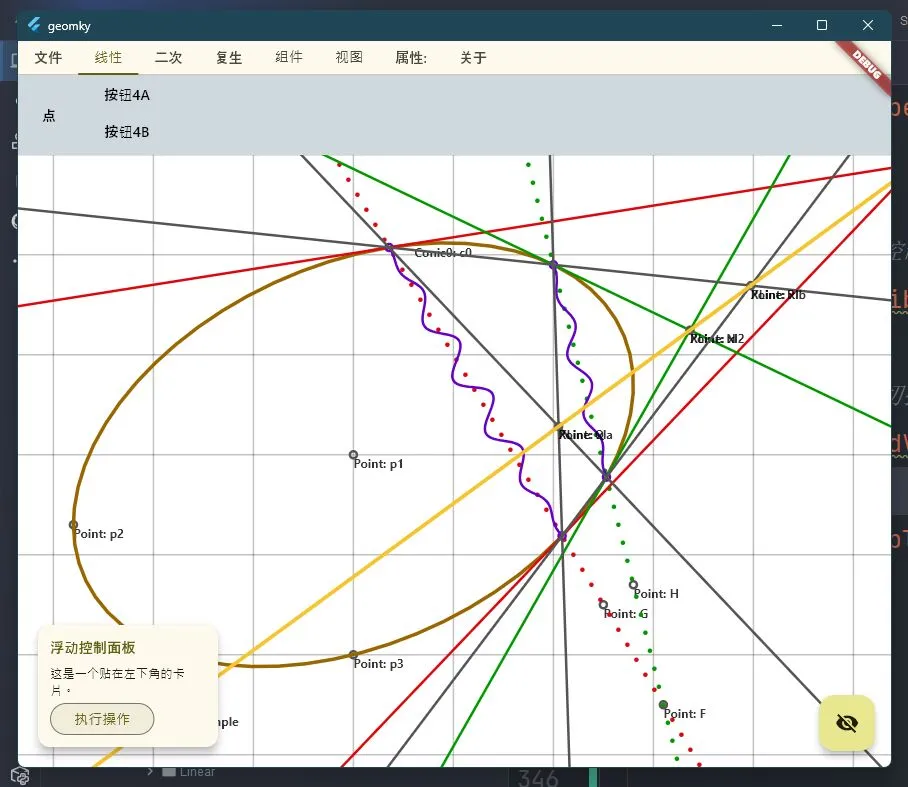This screenshot has width=908, height=787.
Task: Open the 文件 menu
Action: 48,58
